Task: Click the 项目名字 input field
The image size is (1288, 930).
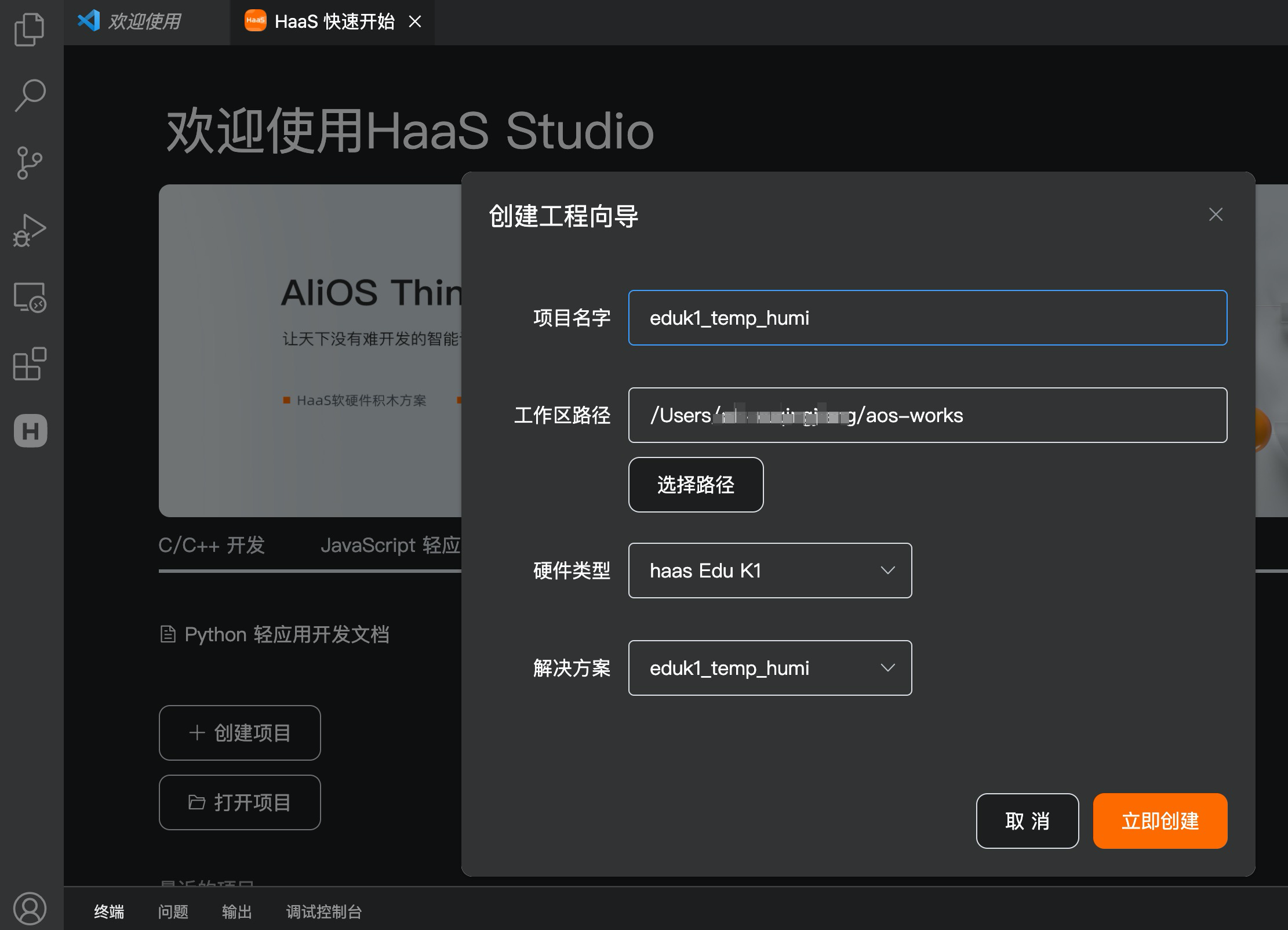Action: point(926,318)
